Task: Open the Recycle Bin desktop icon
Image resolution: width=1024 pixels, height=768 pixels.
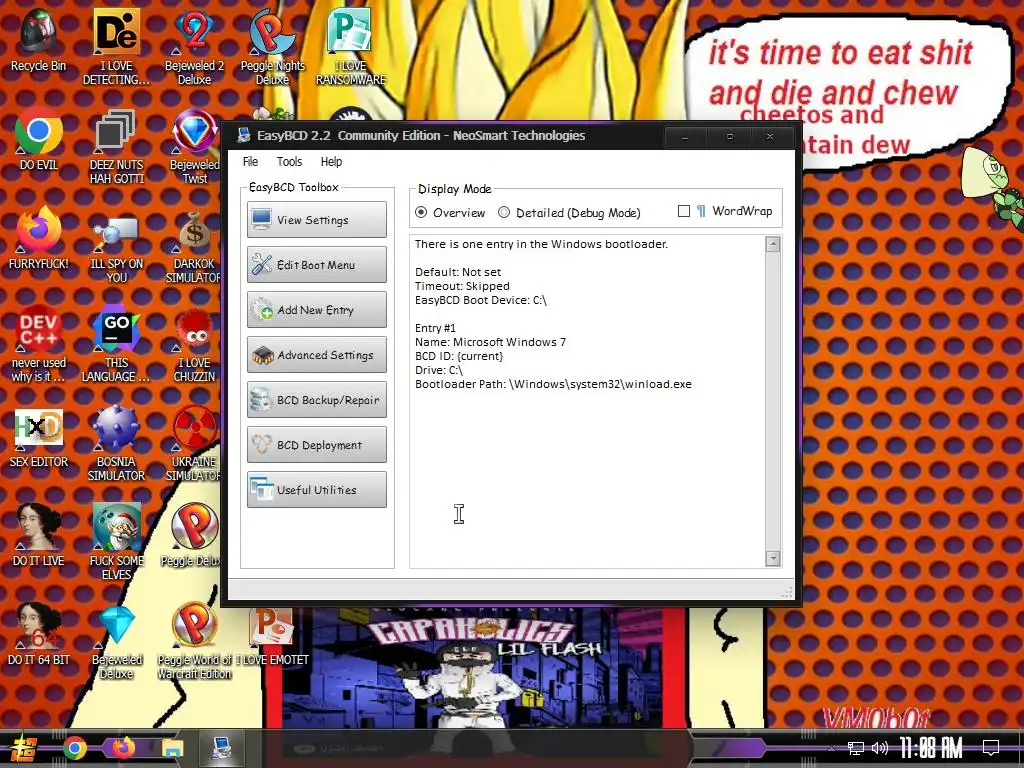Action: click(38, 40)
